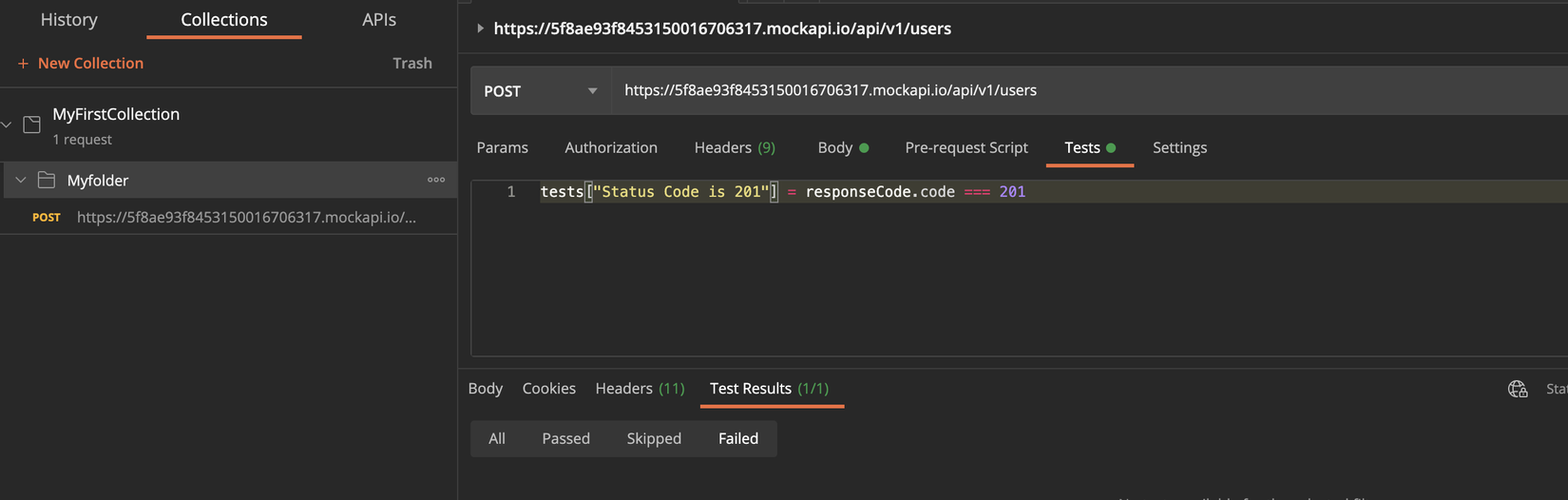
Task: Collapse the Myfolder chevron
Action: tap(21, 180)
